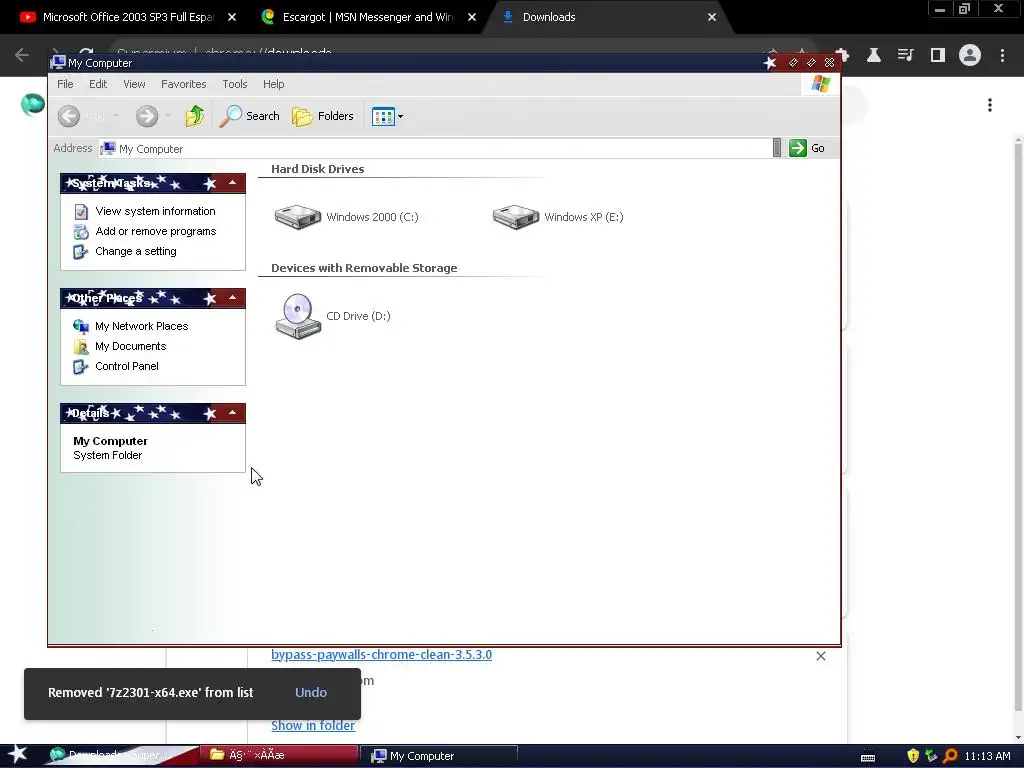Screen dimensions: 1024x768
Task: Open bypass-paywalls-chrome-clean-3.5.3.0 download link
Action: pyautogui.click(x=381, y=654)
